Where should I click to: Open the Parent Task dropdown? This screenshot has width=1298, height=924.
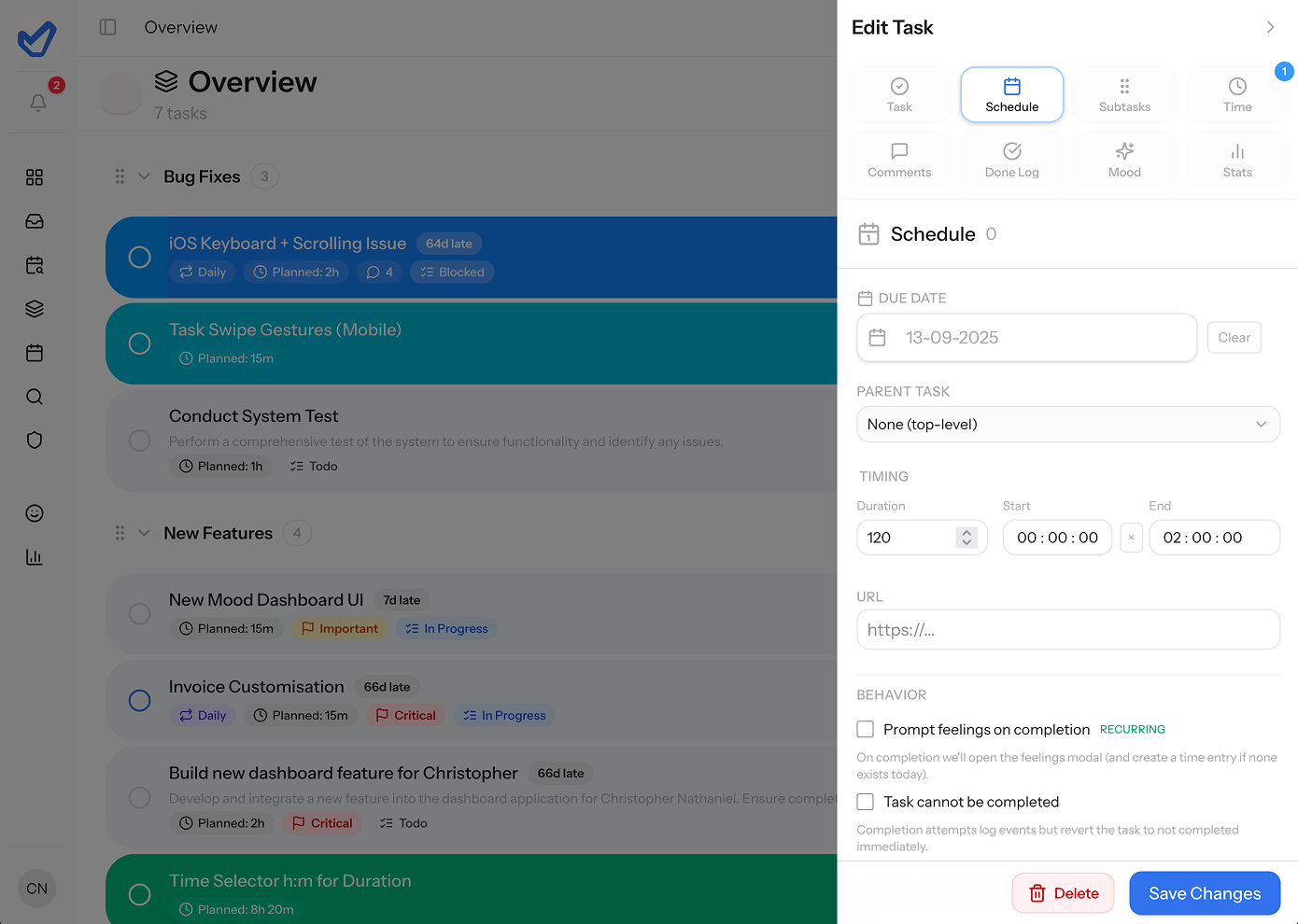click(x=1068, y=424)
